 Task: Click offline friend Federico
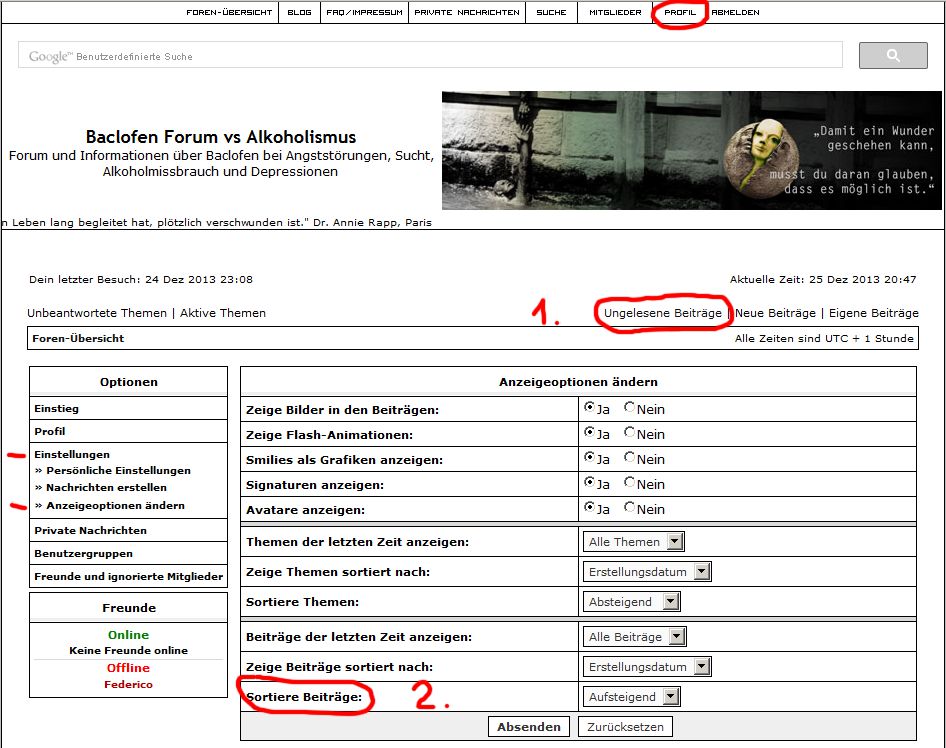tap(128, 685)
